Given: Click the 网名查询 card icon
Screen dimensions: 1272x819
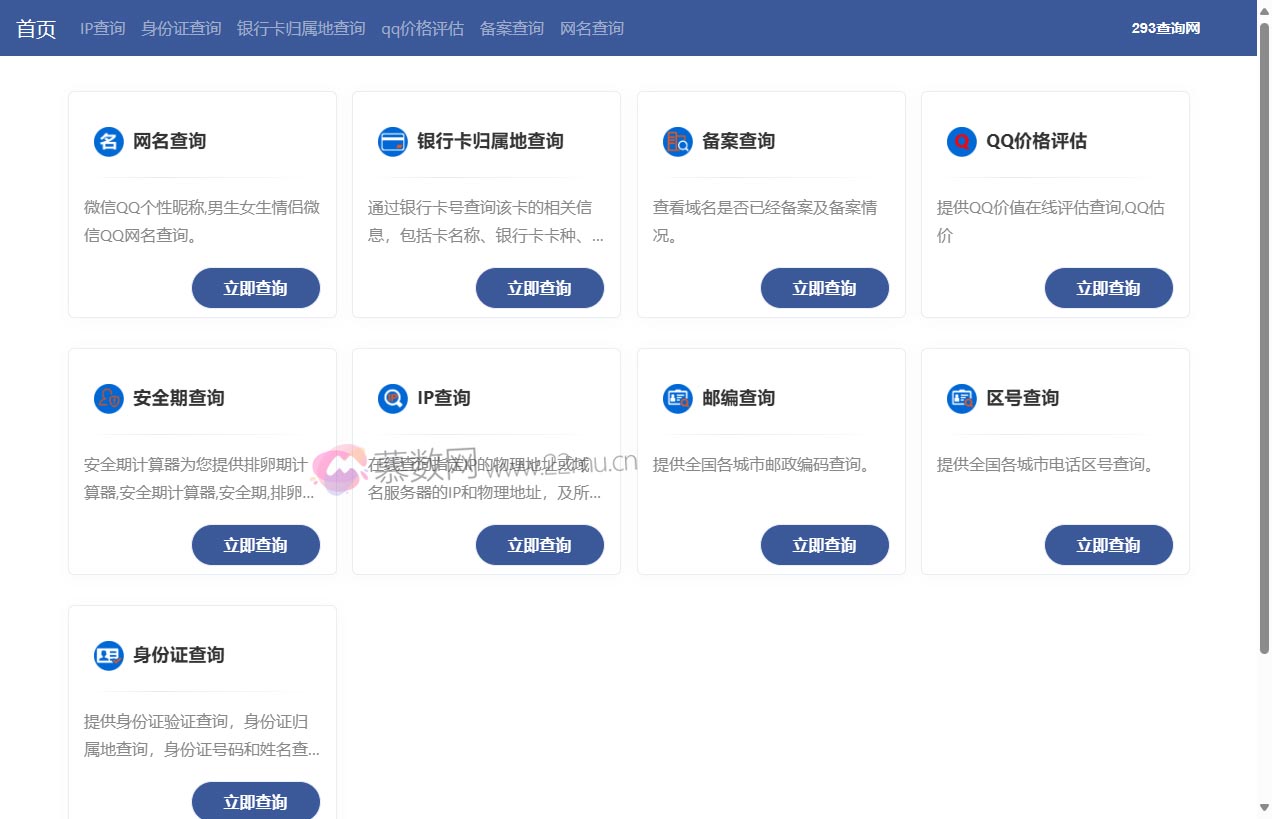Looking at the screenshot, I should [x=108, y=142].
